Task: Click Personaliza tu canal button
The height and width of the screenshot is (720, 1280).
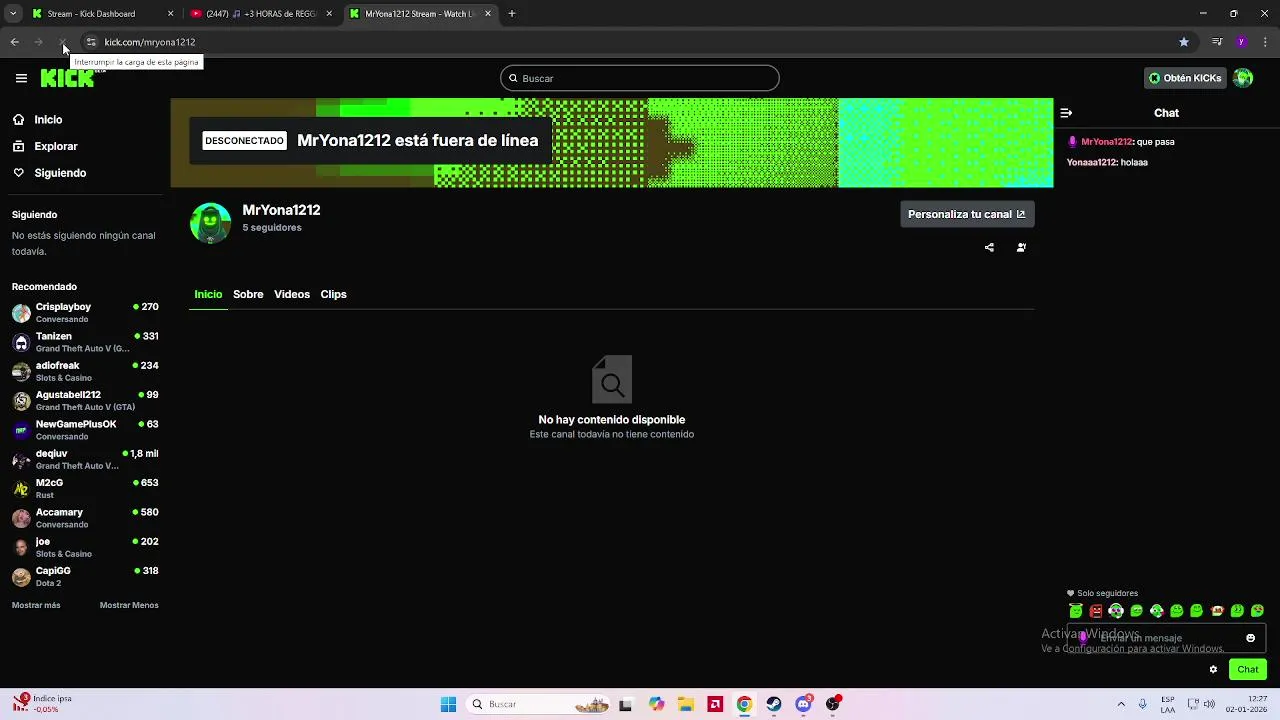Action: pos(967,214)
